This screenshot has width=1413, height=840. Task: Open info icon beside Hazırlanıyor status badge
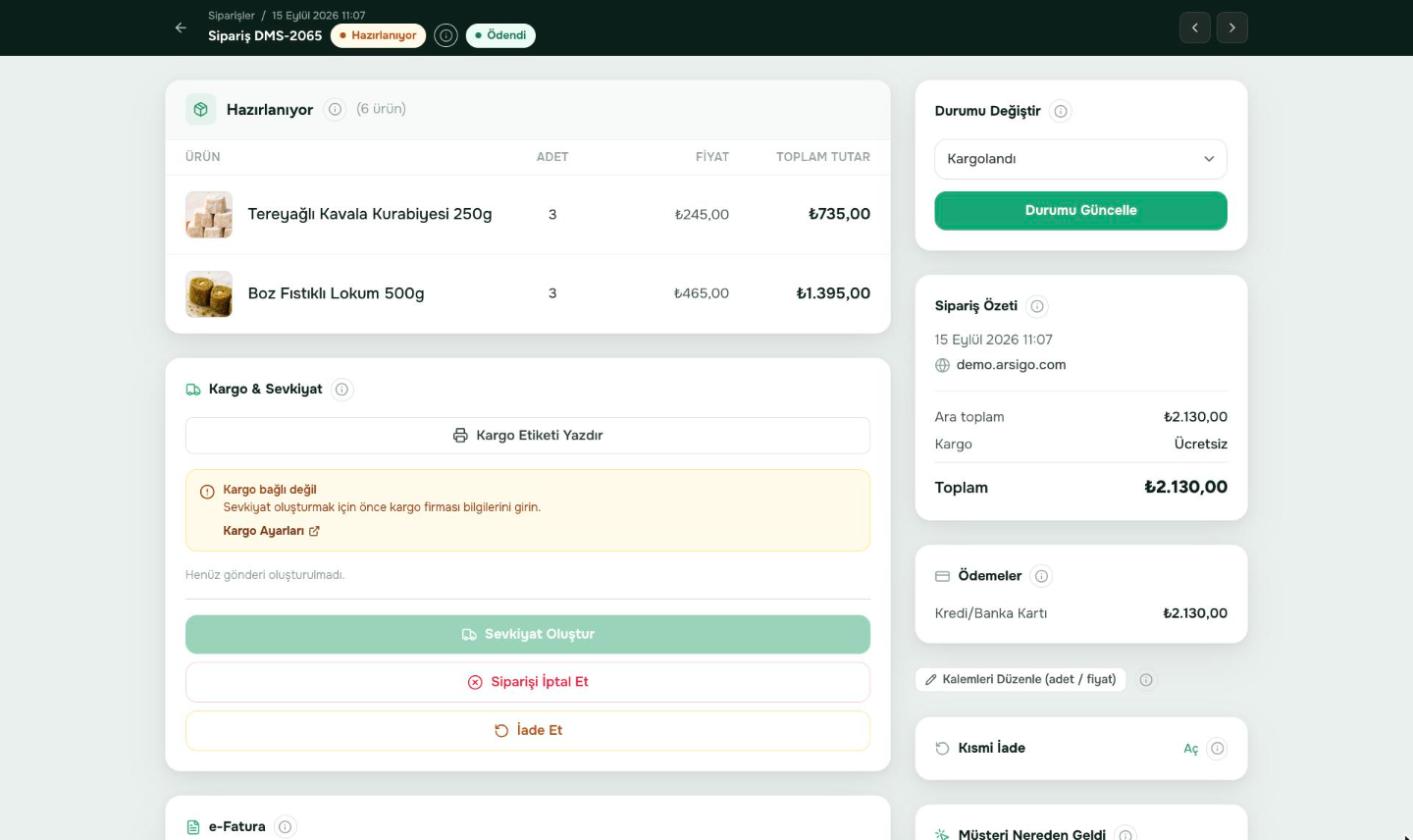click(446, 36)
